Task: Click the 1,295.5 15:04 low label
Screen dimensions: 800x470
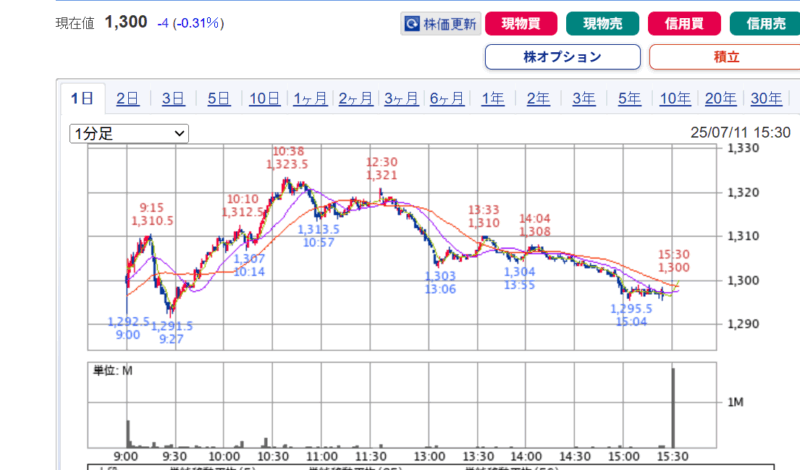Action: [x=631, y=315]
